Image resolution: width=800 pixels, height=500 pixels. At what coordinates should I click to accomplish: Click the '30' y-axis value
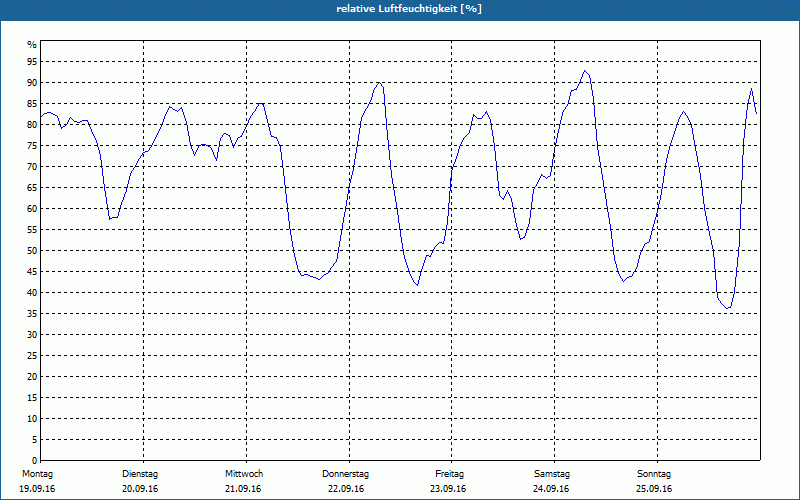pyautogui.click(x=32, y=335)
